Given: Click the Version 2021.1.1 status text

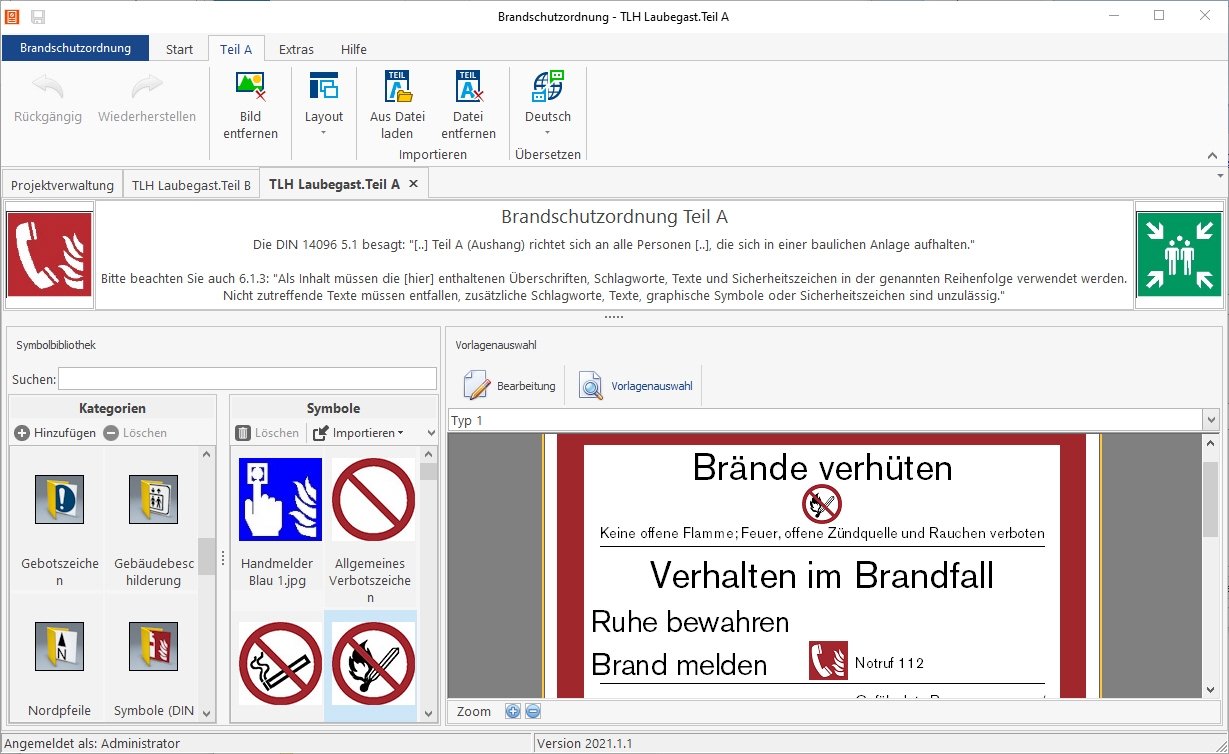Looking at the screenshot, I should pyautogui.click(x=585, y=743).
